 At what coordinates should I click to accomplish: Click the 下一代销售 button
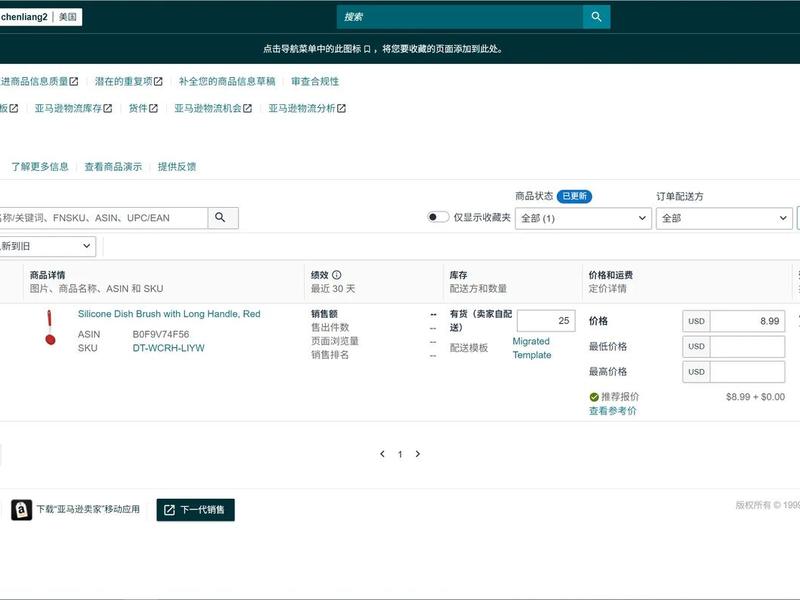pos(195,510)
